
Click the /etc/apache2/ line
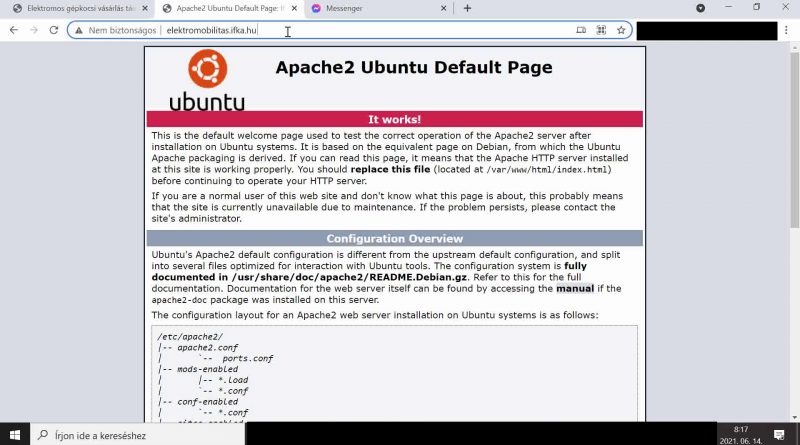(x=190, y=337)
